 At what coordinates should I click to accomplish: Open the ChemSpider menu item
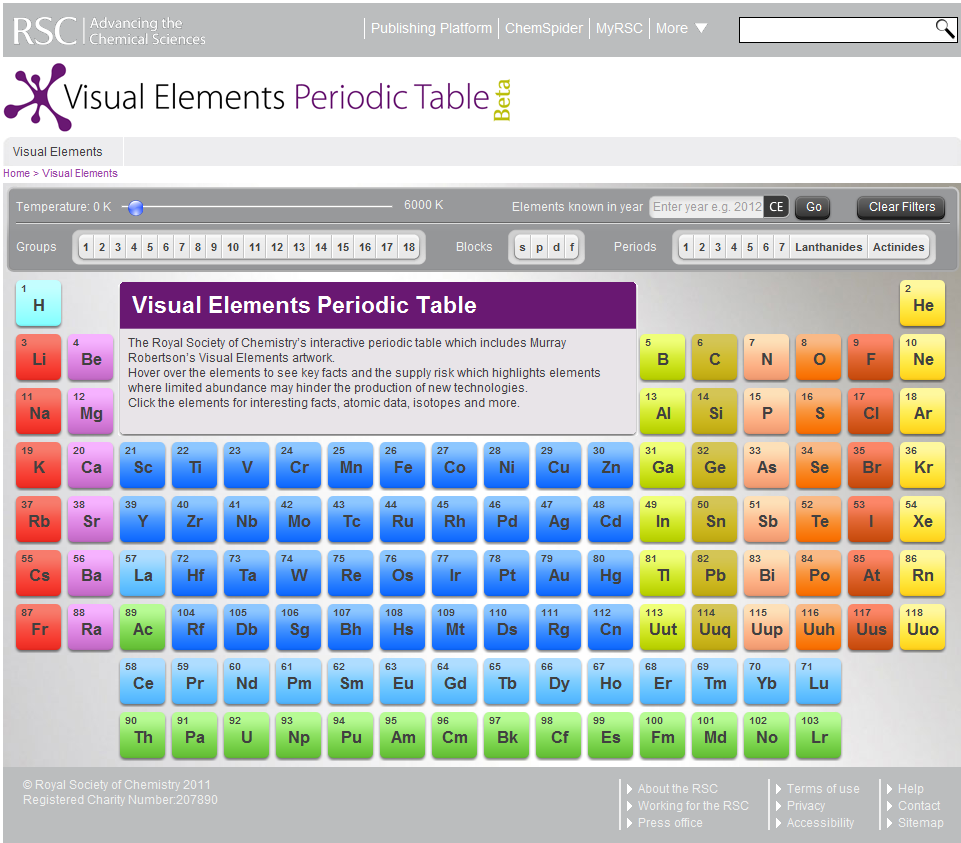(x=543, y=28)
